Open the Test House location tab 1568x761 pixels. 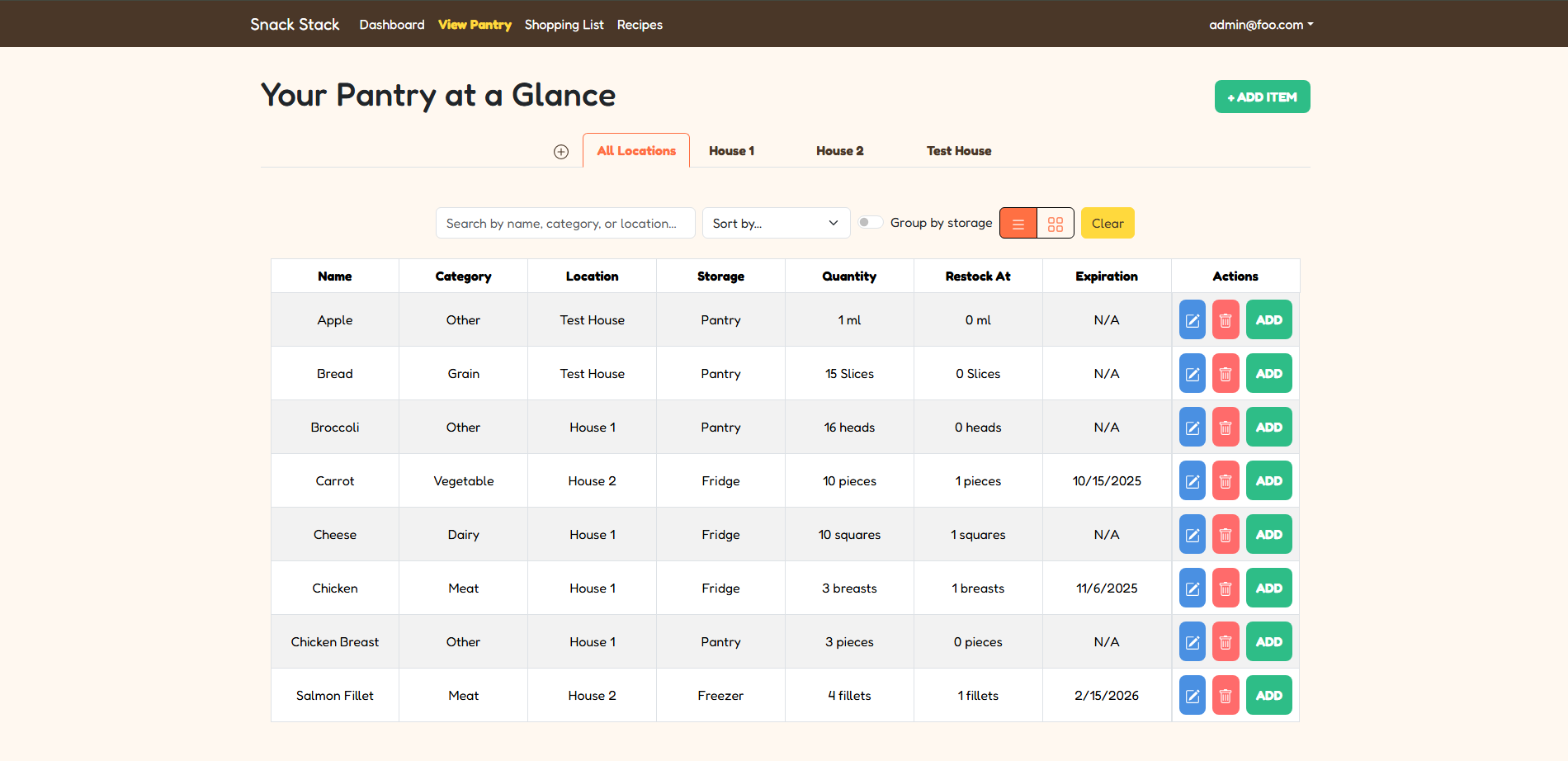pyautogui.click(x=958, y=151)
